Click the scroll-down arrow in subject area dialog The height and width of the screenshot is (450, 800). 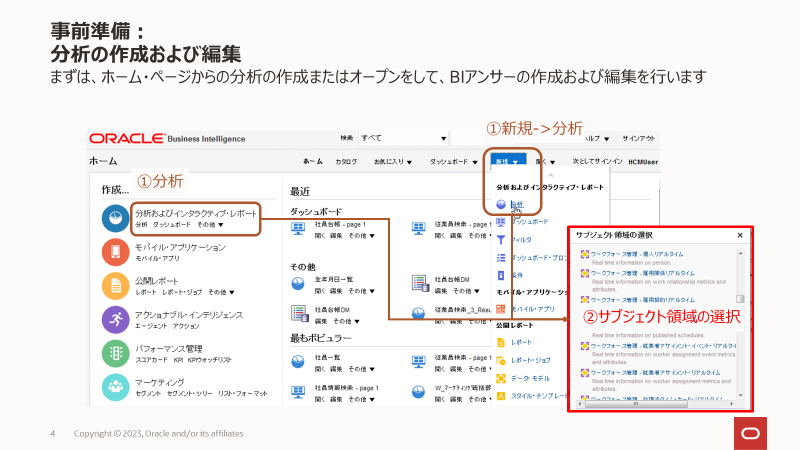(740, 395)
